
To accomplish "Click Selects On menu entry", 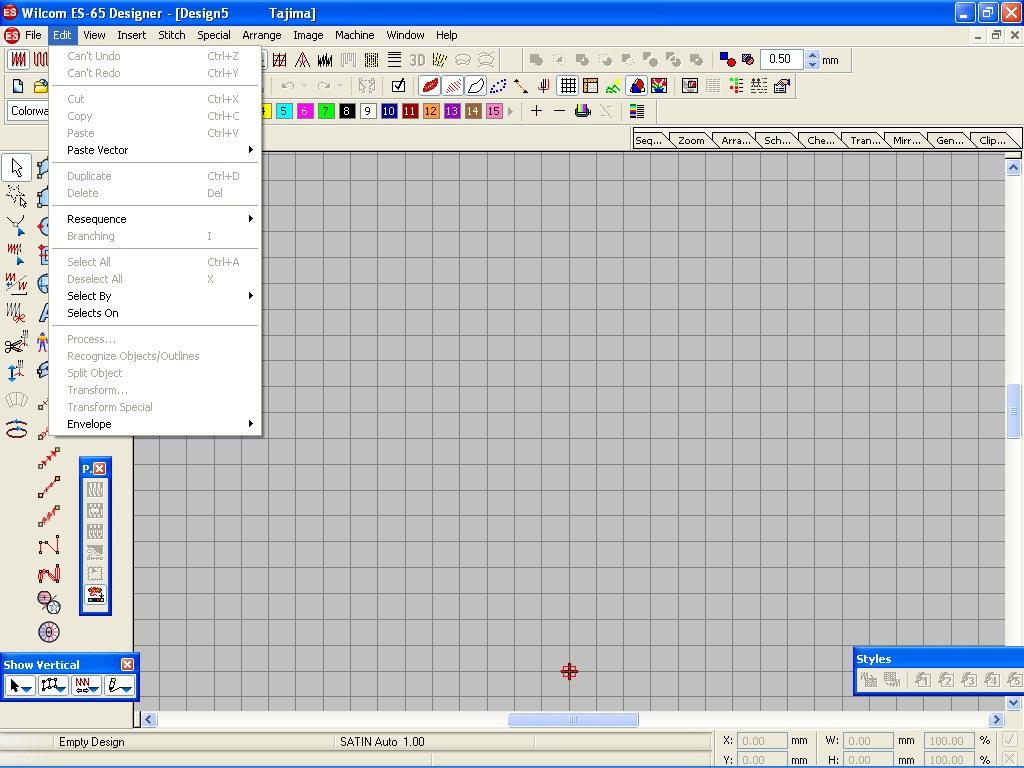I will [x=93, y=313].
